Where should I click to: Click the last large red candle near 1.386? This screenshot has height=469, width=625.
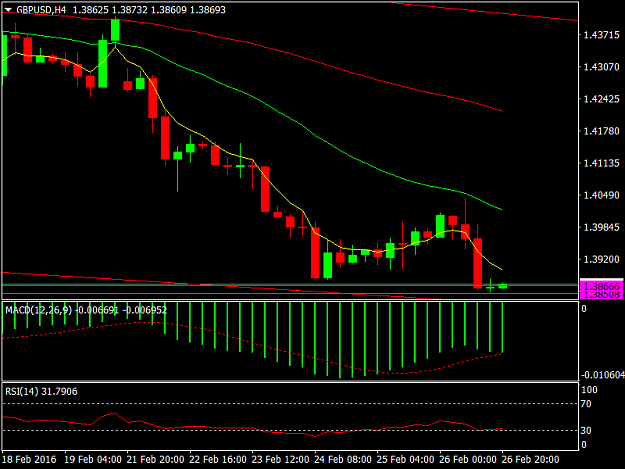478,263
